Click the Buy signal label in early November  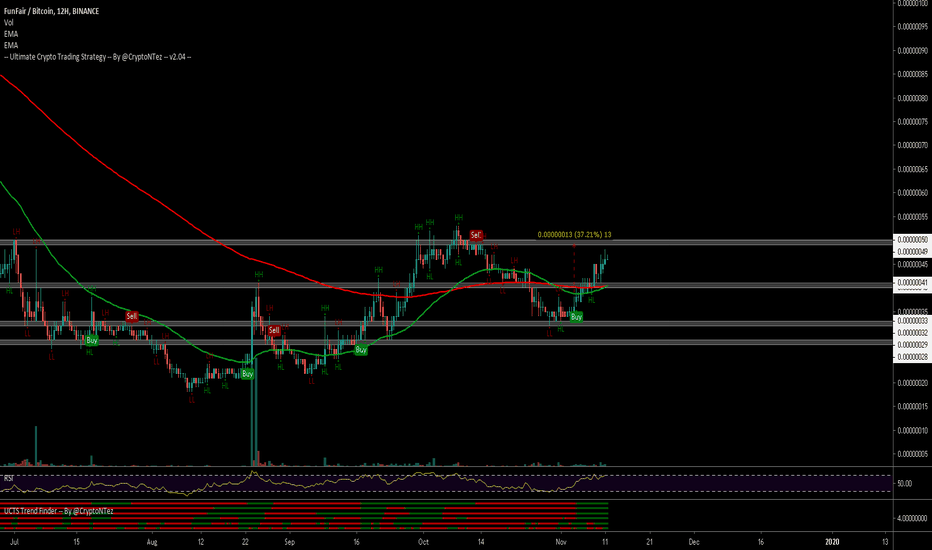(576, 318)
